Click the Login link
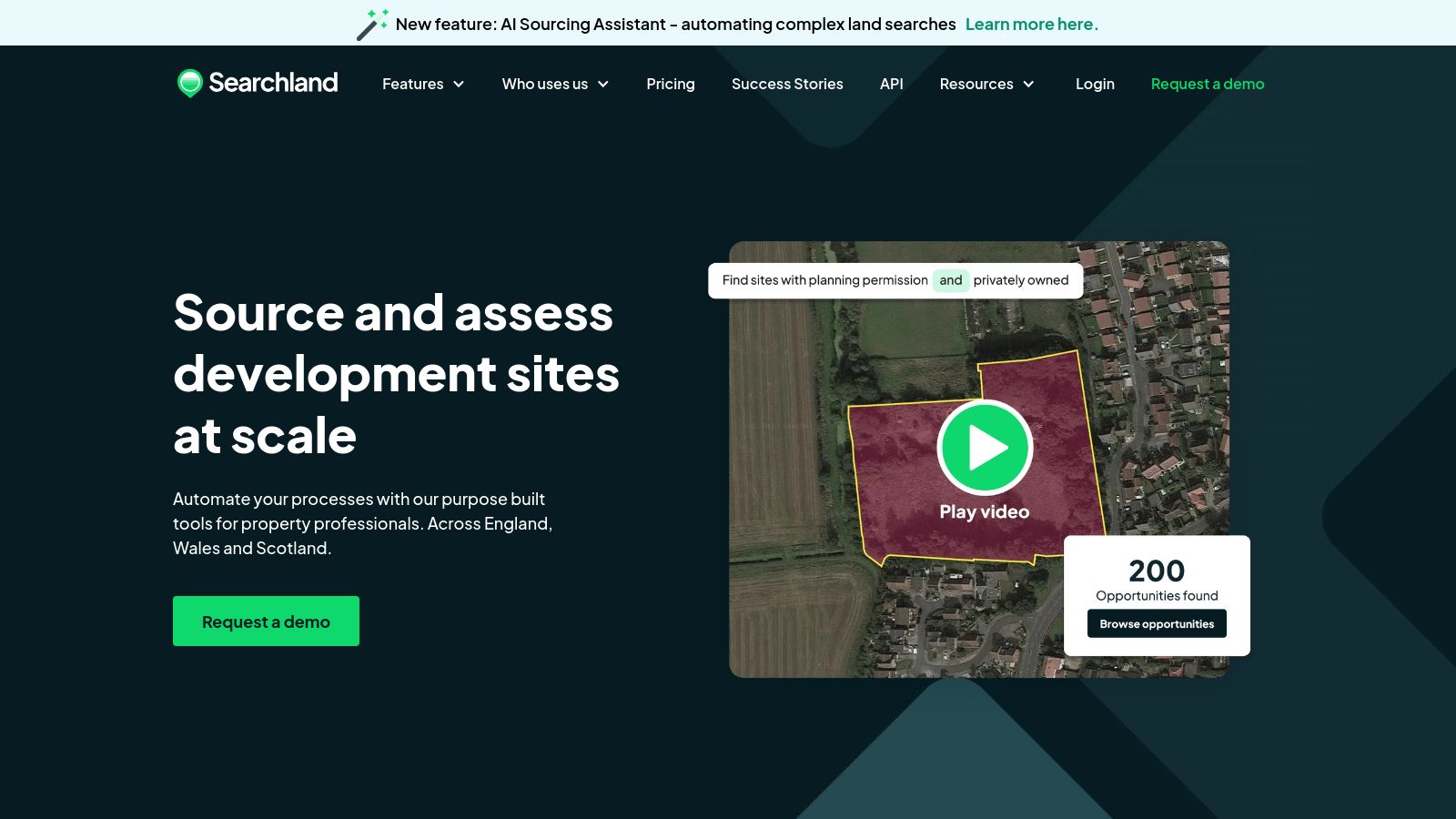This screenshot has height=819, width=1456. [x=1094, y=84]
